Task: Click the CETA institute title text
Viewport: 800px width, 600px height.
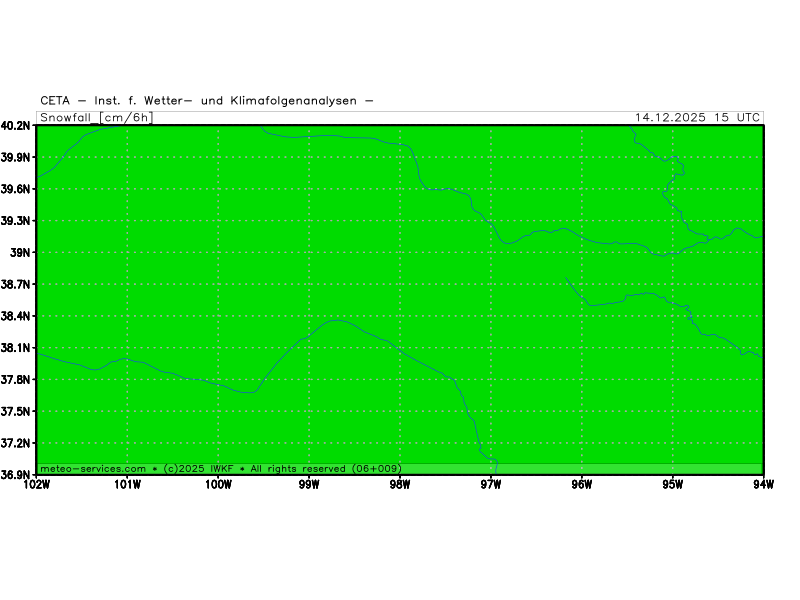Action: [x=207, y=100]
